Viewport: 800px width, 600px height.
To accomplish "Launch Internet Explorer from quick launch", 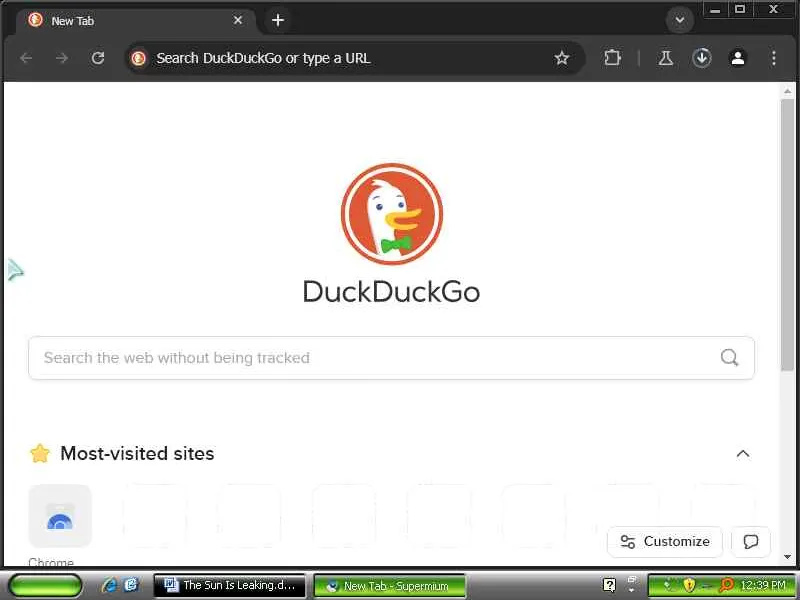I will pyautogui.click(x=109, y=585).
